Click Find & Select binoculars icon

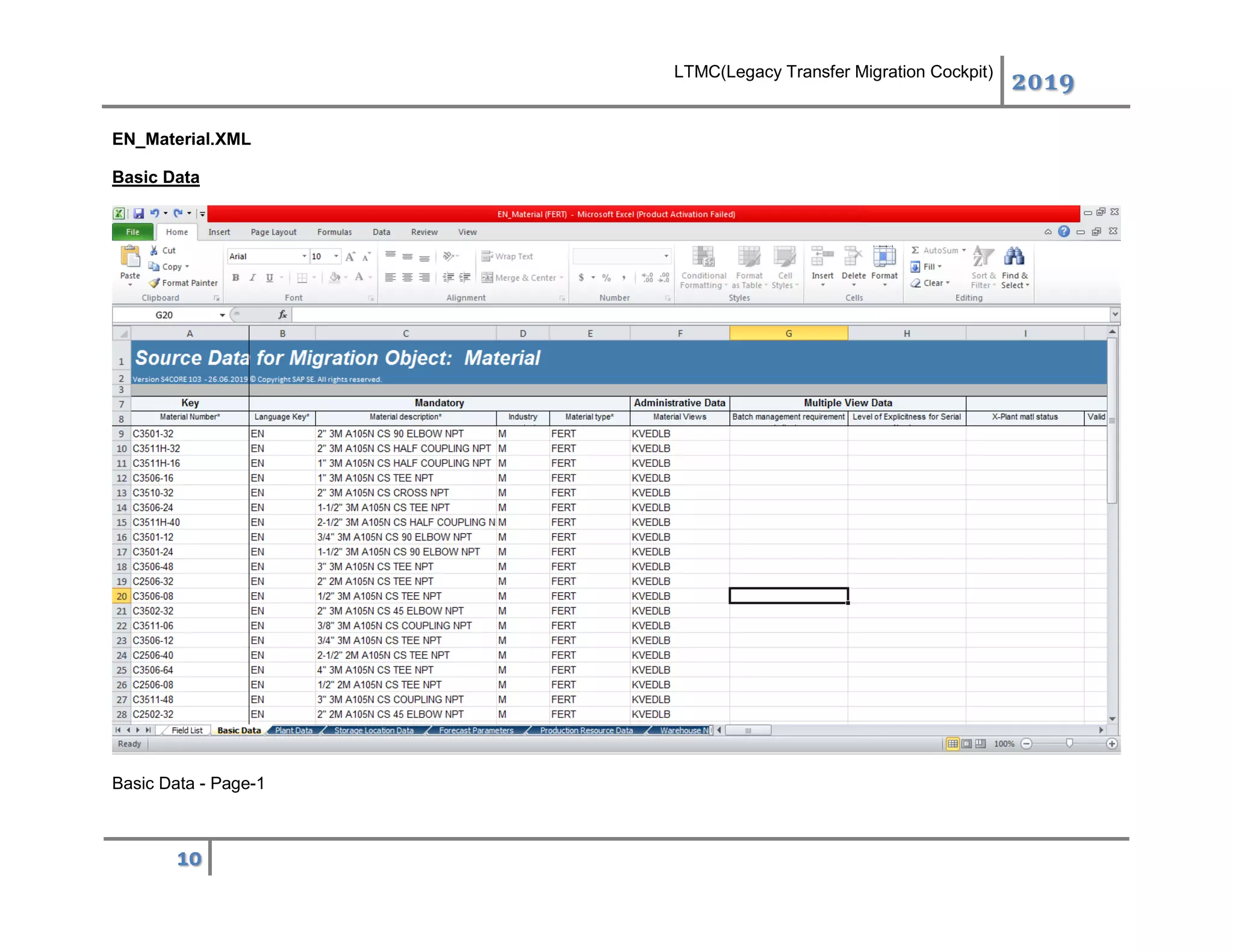pyautogui.click(x=1014, y=257)
